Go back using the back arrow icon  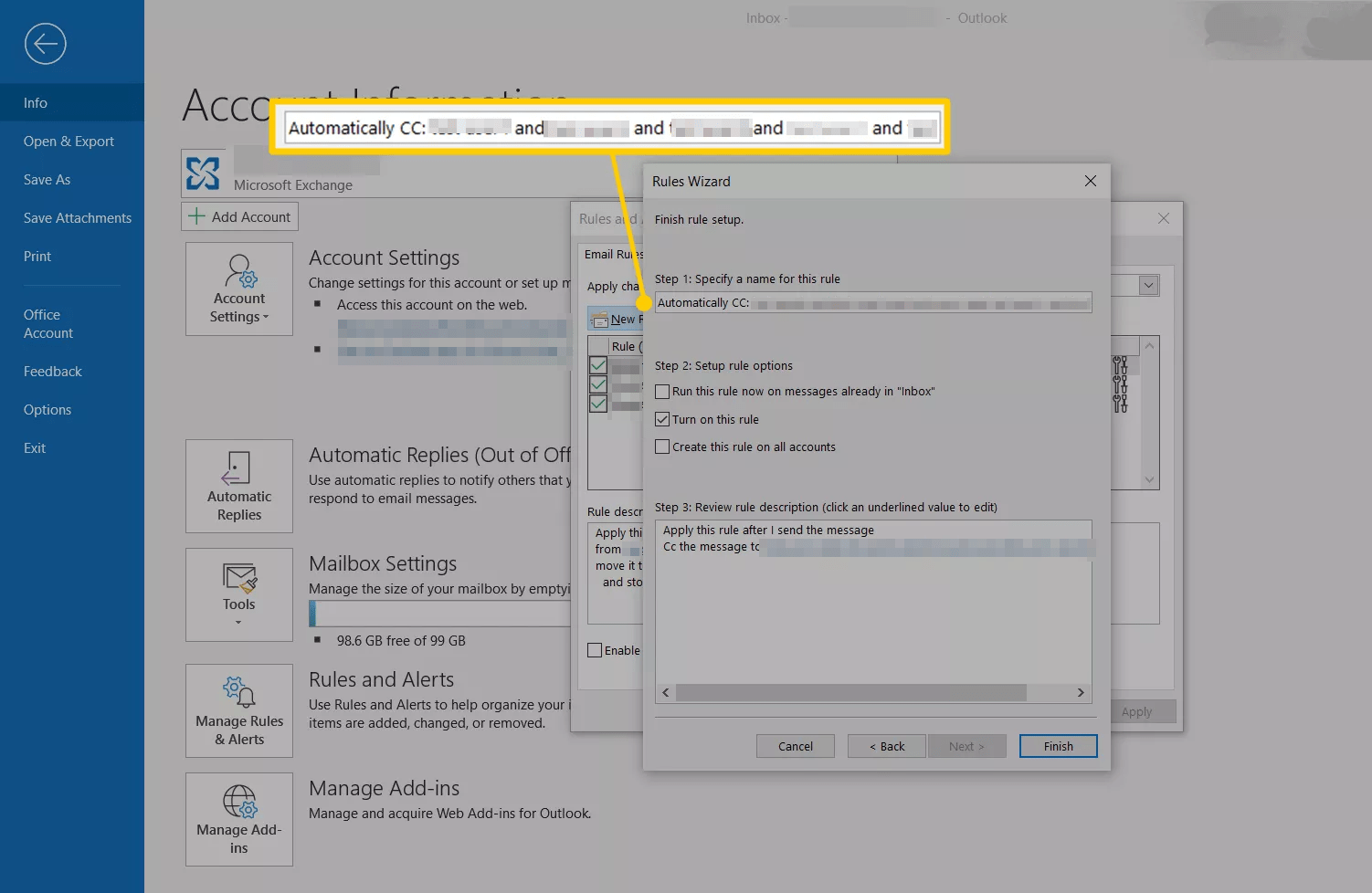[45, 44]
